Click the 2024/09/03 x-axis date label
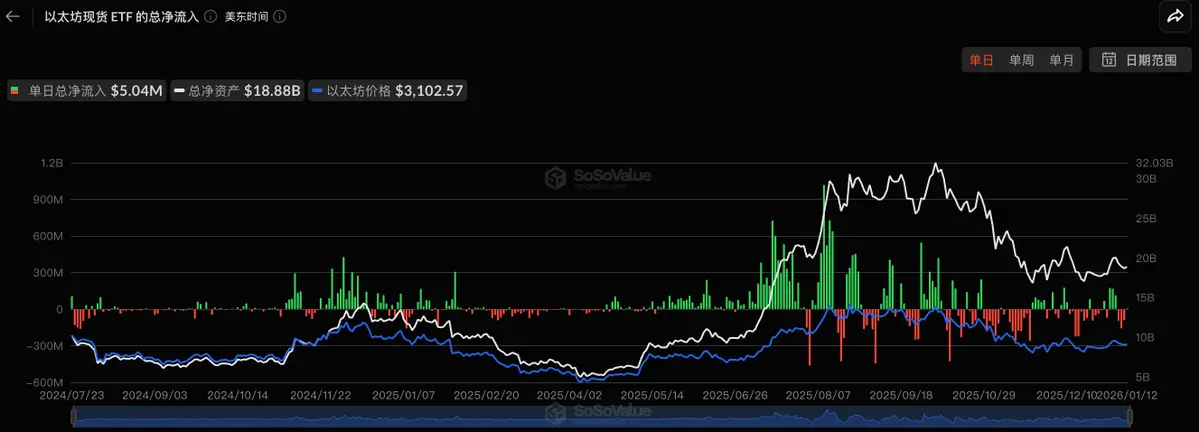Image resolution: width=1199 pixels, height=432 pixels. click(x=153, y=396)
